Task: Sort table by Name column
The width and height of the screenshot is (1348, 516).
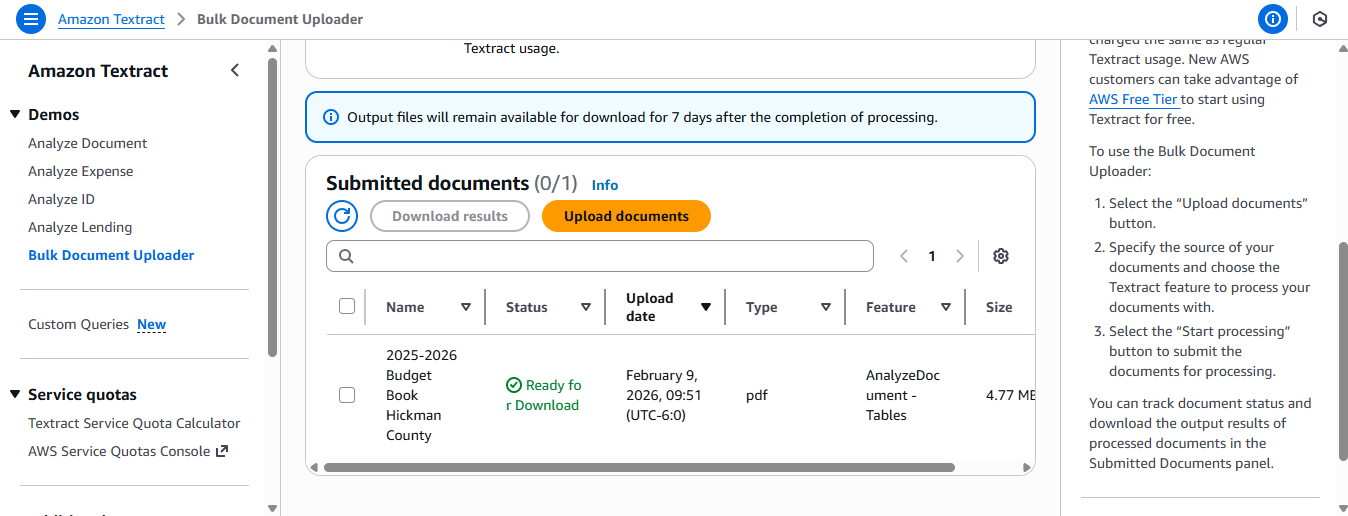Action: 465,307
